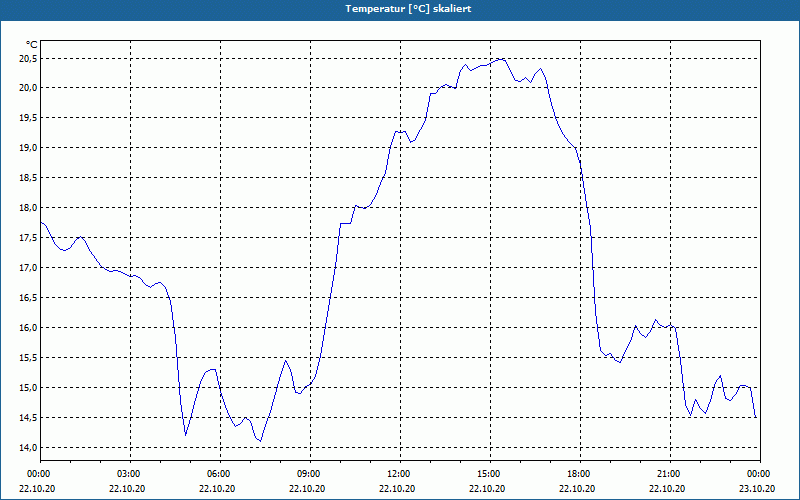Select the 17,5 y-axis tick label
The image size is (800, 500).
coord(28,238)
